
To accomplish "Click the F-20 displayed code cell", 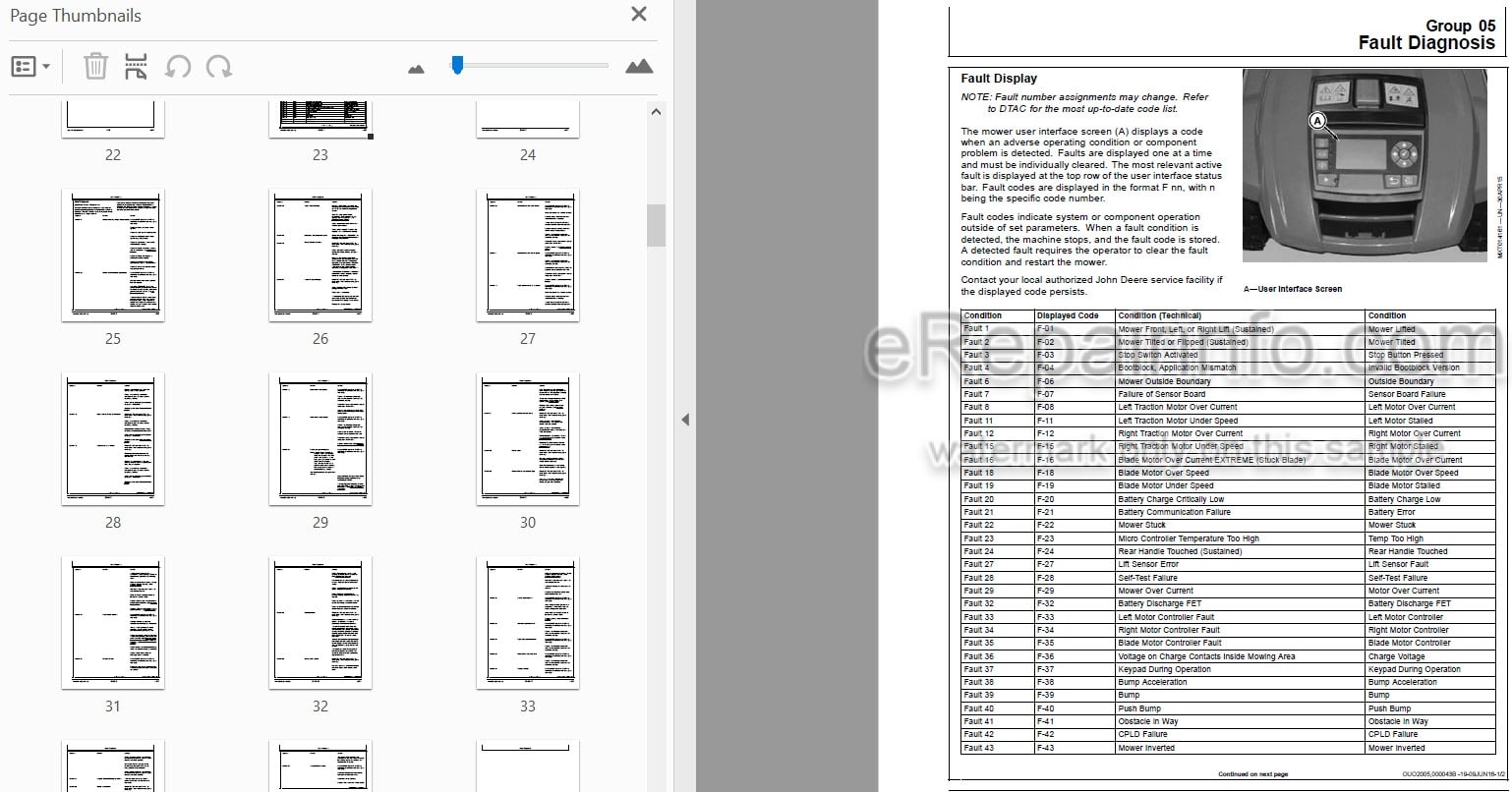I will coord(1075,499).
